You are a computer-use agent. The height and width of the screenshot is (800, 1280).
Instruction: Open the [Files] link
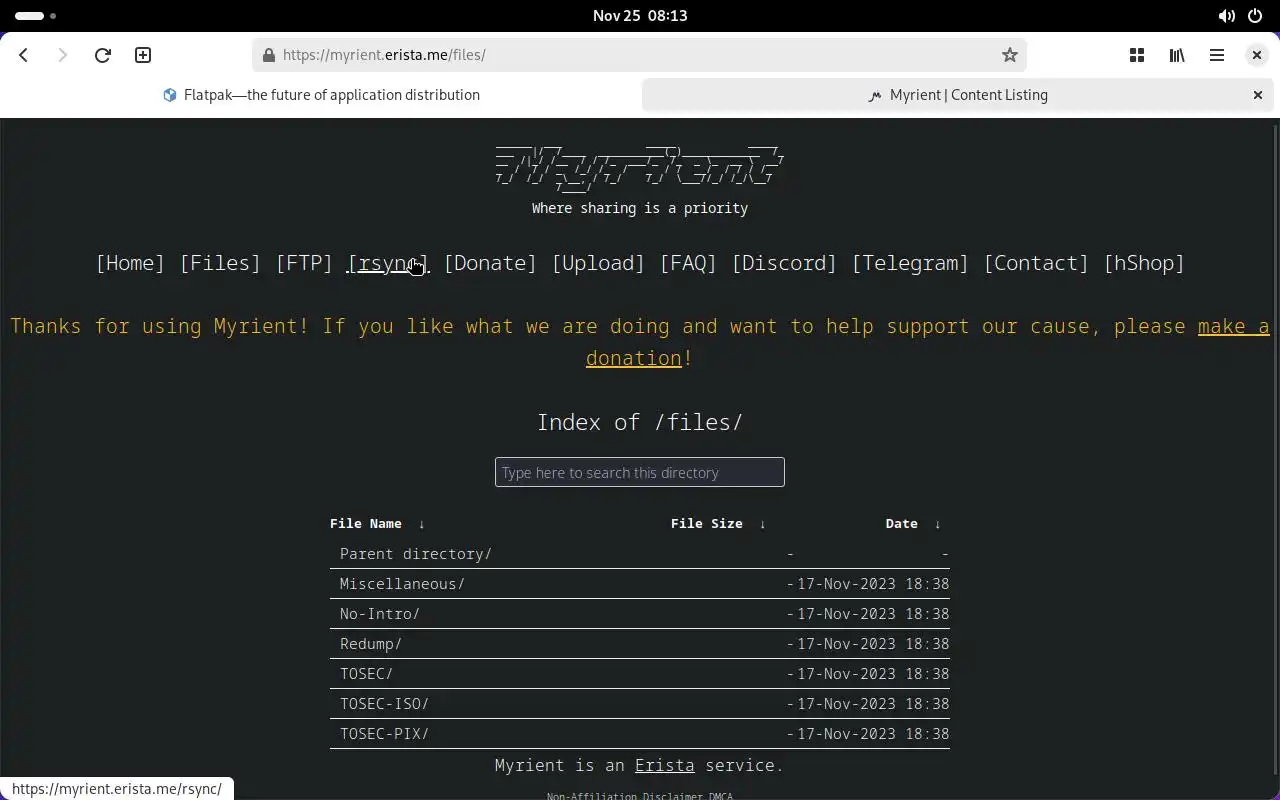point(220,263)
